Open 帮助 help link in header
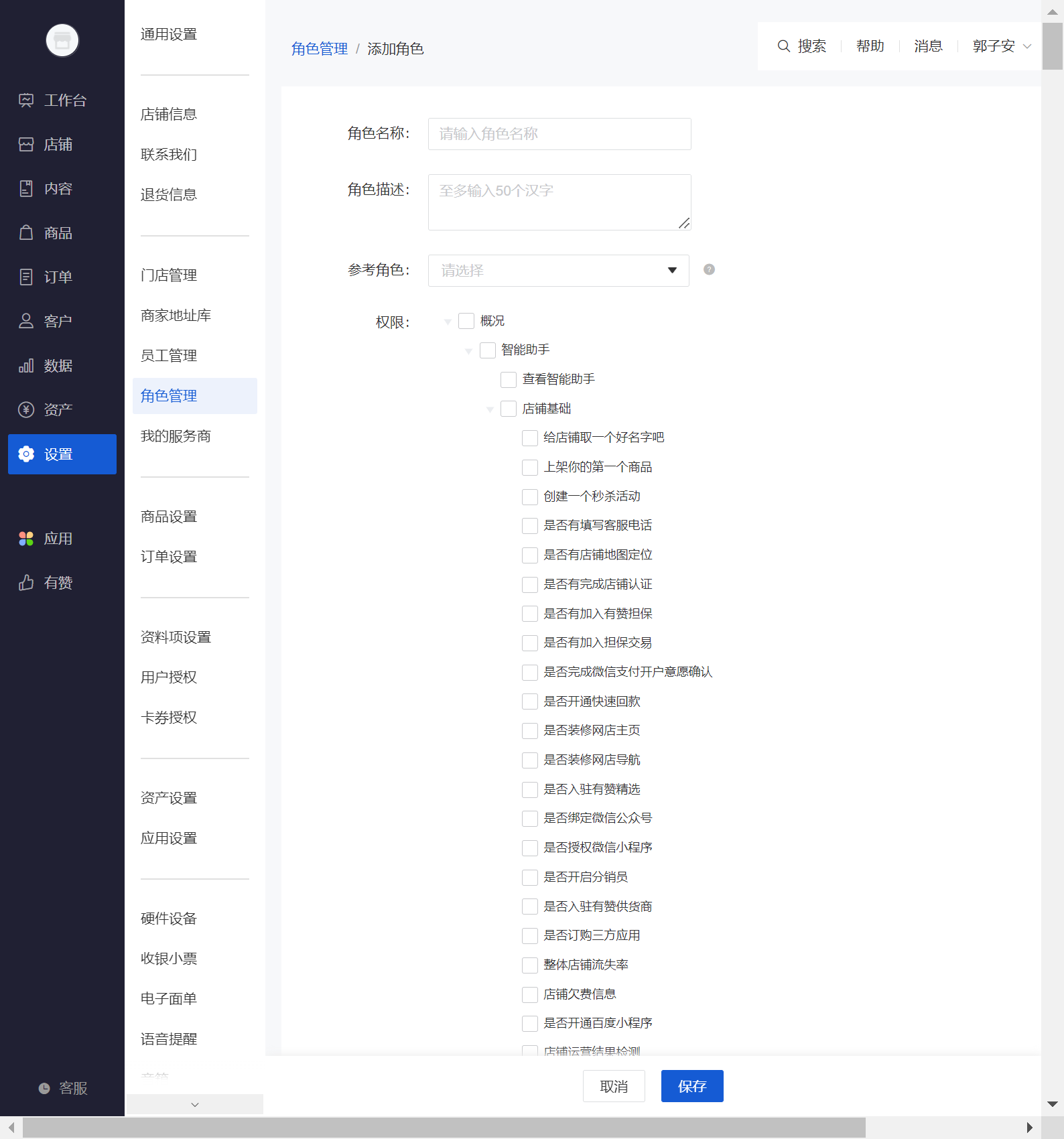 tap(870, 46)
